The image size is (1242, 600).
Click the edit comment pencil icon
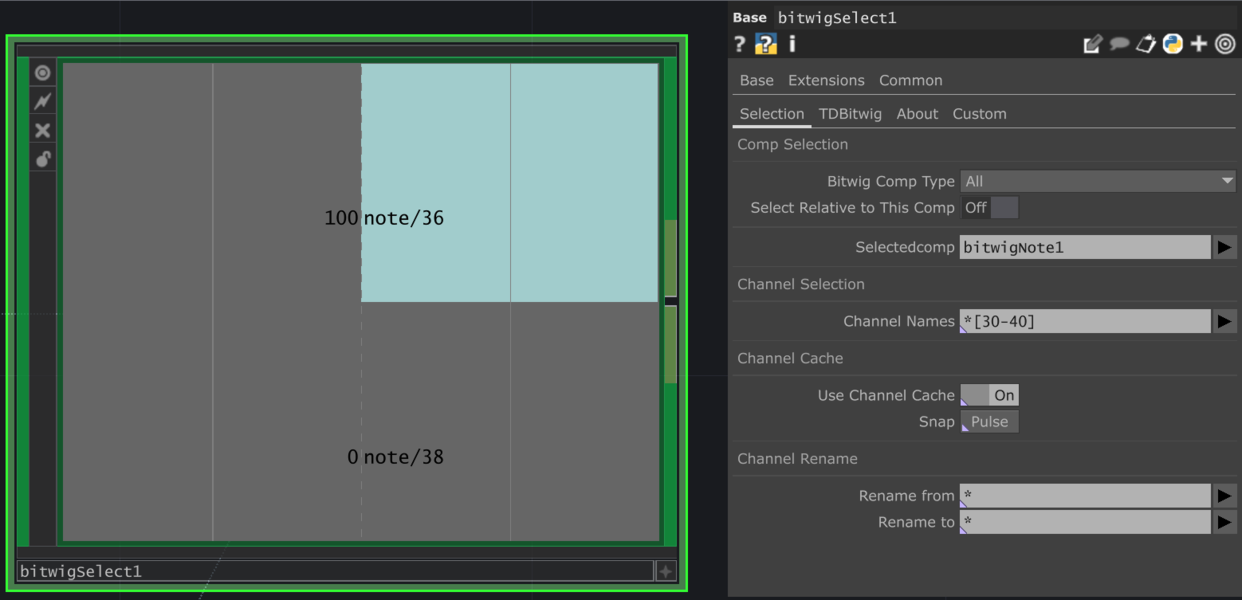point(1092,43)
